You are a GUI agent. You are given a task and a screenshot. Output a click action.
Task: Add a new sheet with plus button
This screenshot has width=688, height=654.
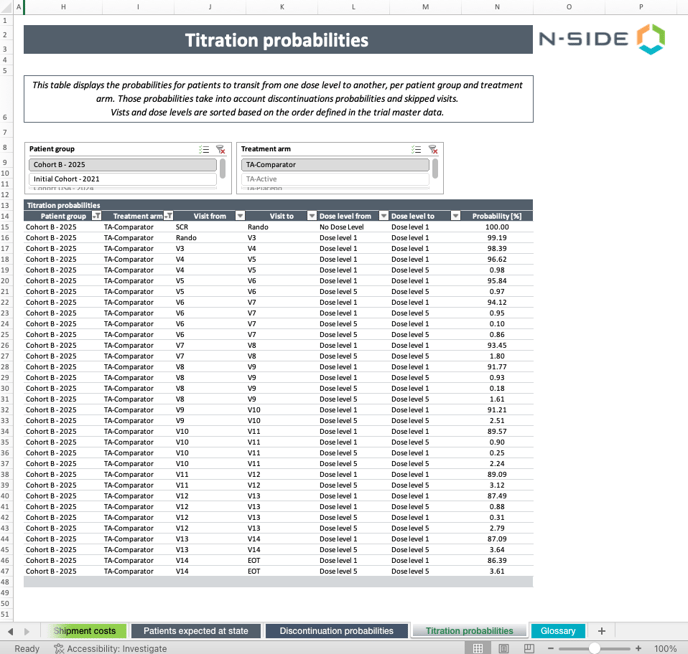click(x=601, y=631)
